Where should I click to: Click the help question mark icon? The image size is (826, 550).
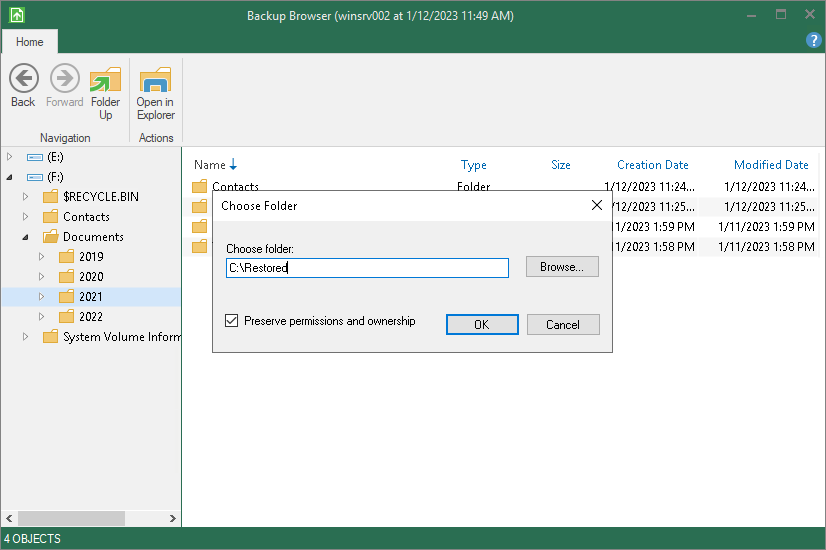(813, 40)
